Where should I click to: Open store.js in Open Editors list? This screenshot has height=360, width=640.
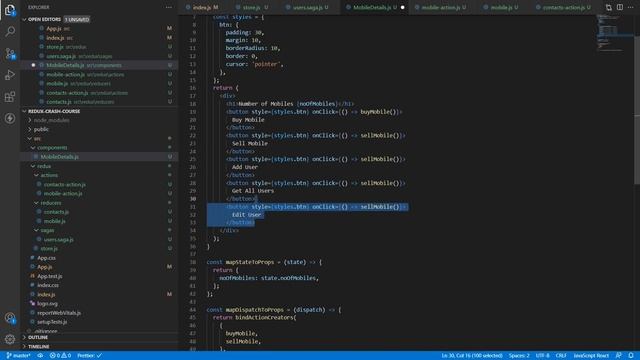tap(99, 47)
